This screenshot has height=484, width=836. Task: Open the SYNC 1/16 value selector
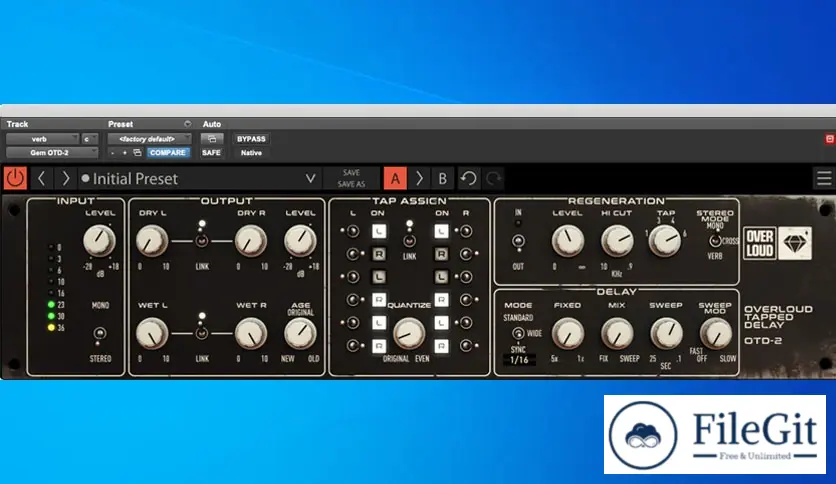click(519, 360)
